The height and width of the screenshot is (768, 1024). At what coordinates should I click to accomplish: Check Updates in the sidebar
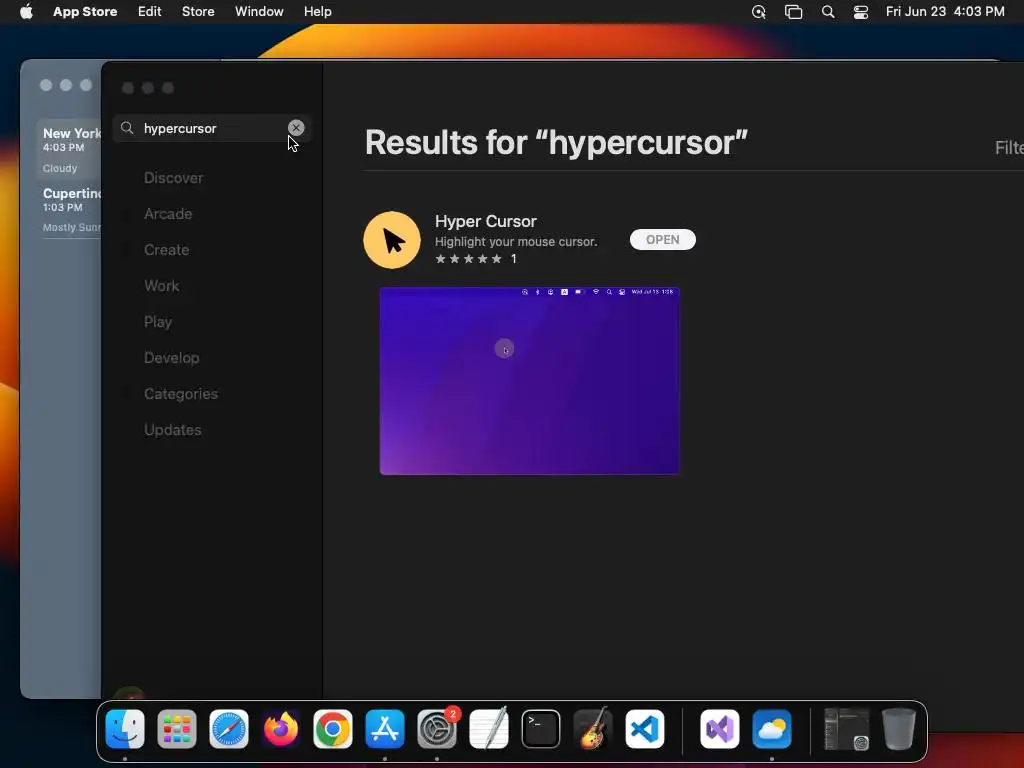click(172, 430)
